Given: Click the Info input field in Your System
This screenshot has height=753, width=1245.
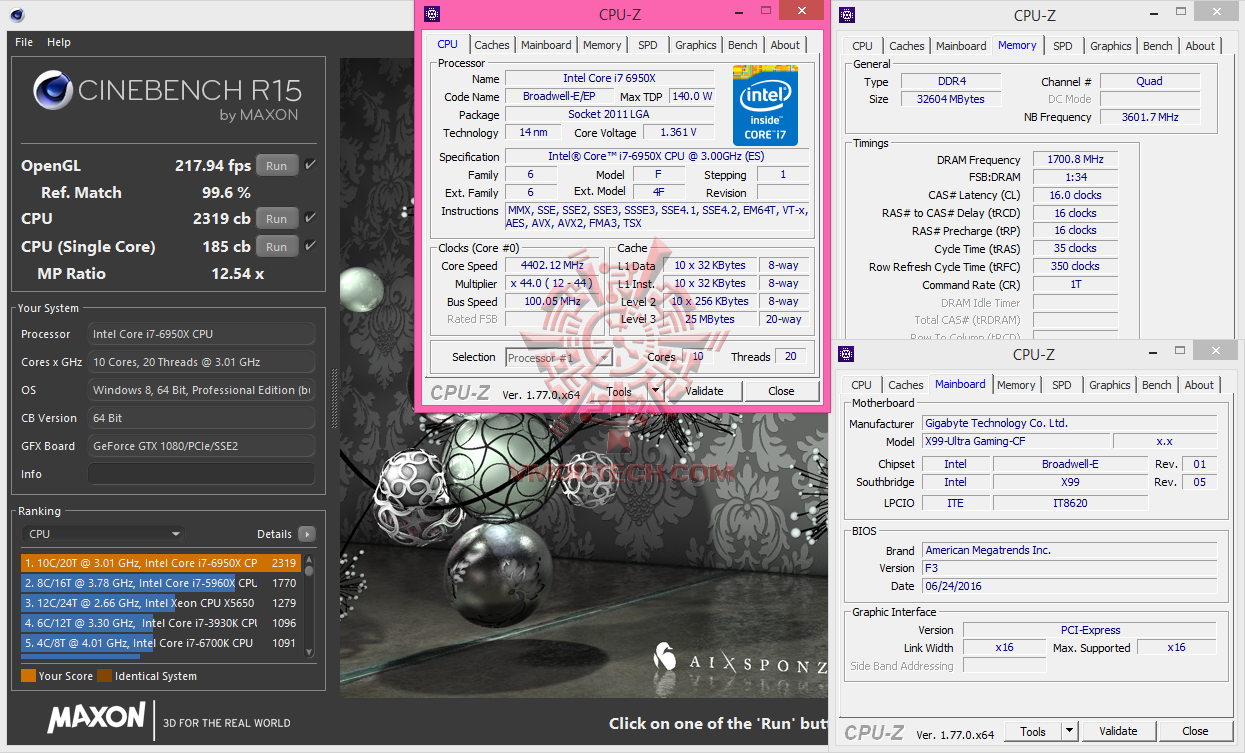Looking at the screenshot, I should 201,474.
